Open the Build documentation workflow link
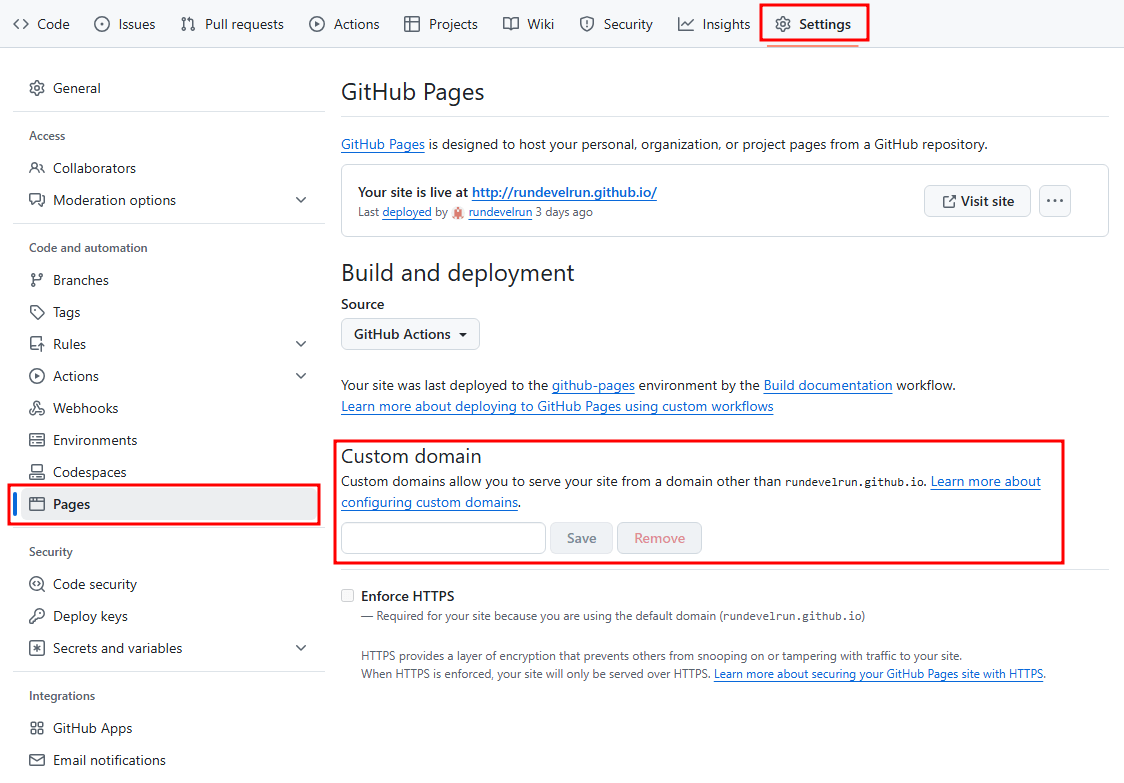Viewport: 1124px width, 783px height. click(x=827, y=385)
